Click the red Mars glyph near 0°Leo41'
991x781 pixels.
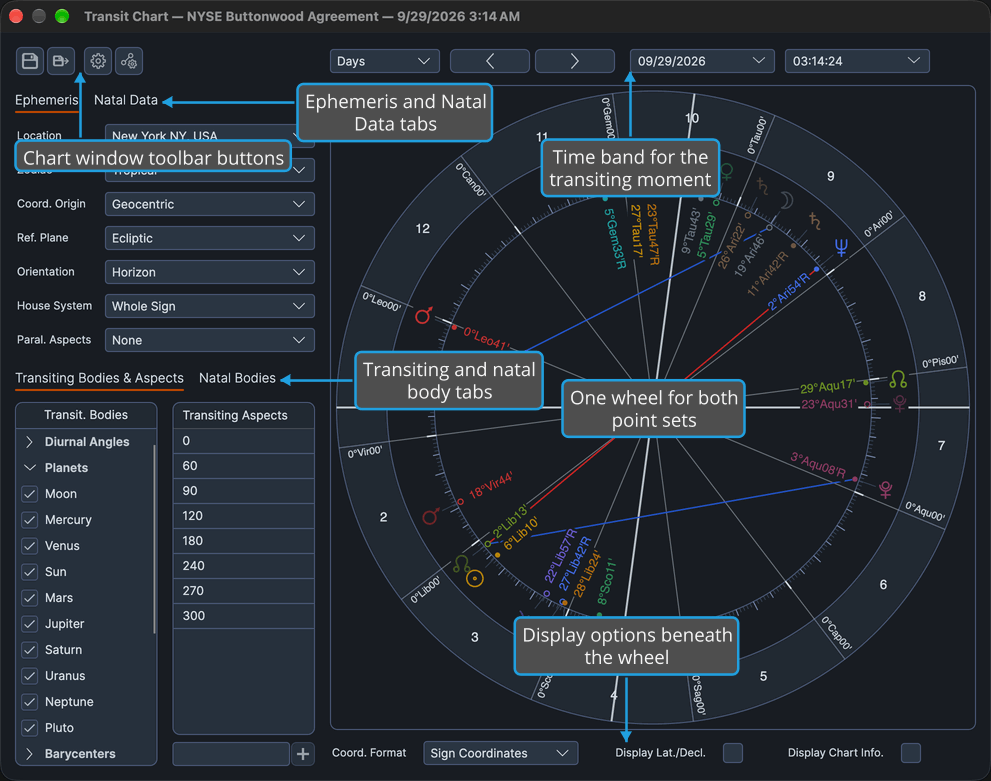pyautogui.click(x=423, y=315)
